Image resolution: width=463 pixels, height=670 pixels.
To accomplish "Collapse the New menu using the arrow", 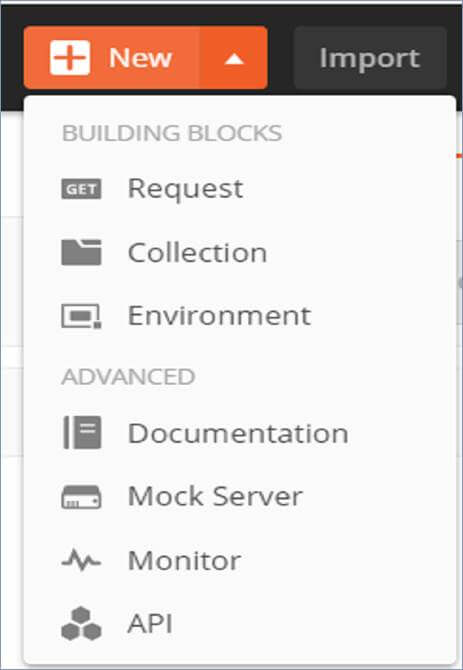I will (x=234, y=58).
